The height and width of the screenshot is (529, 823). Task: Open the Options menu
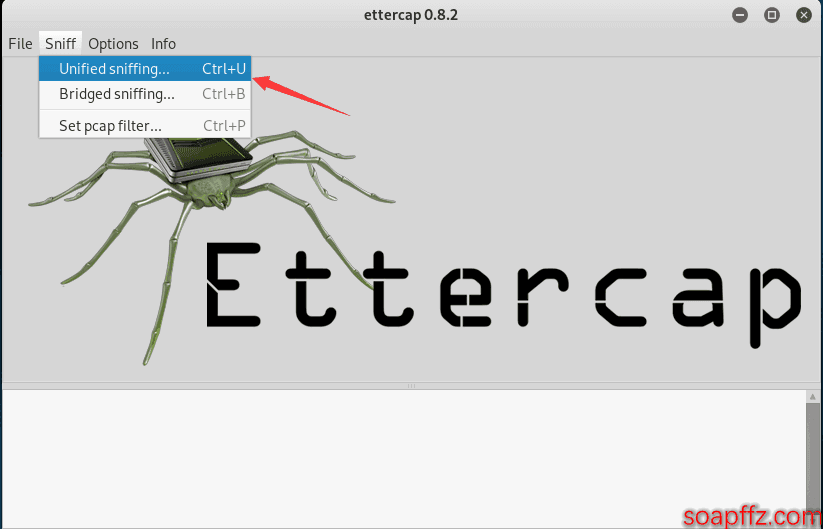tap(113, 44)
